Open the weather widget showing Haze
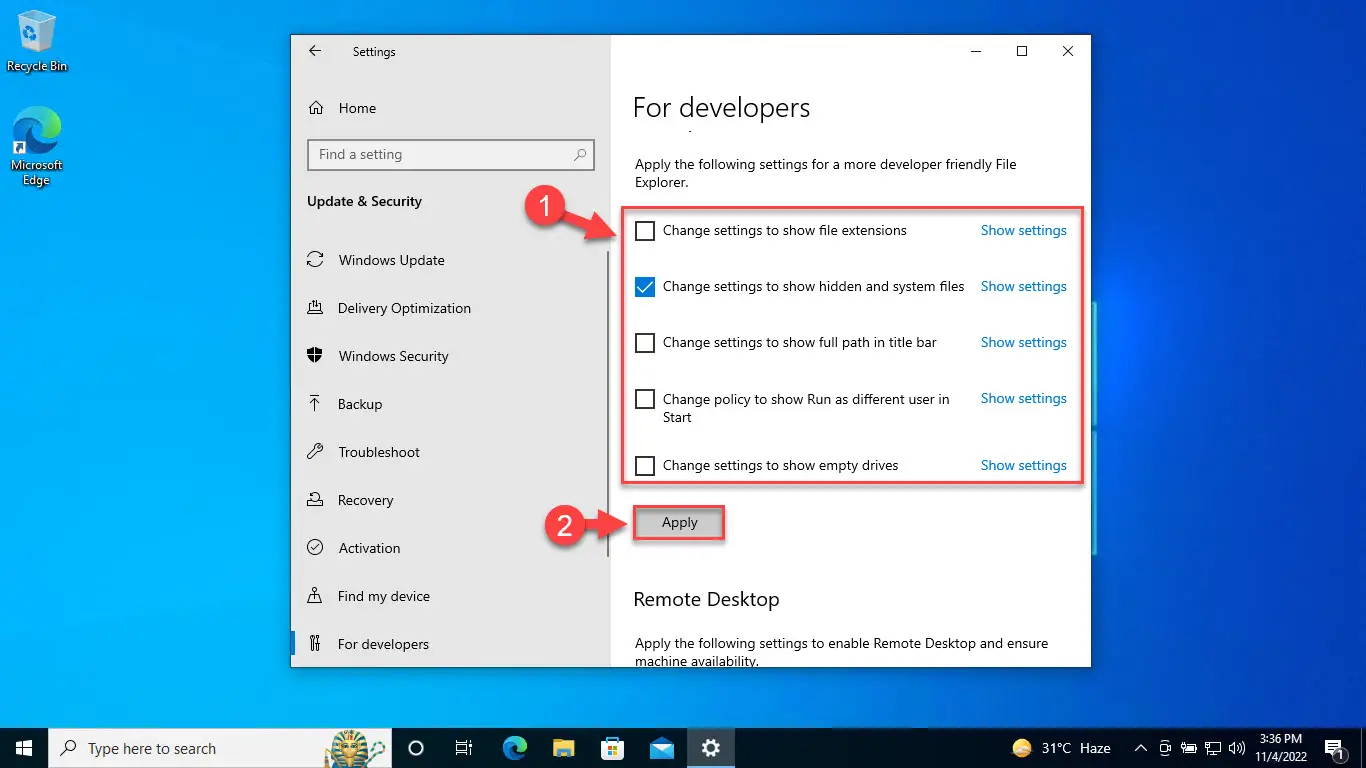 pos(1061,748)
